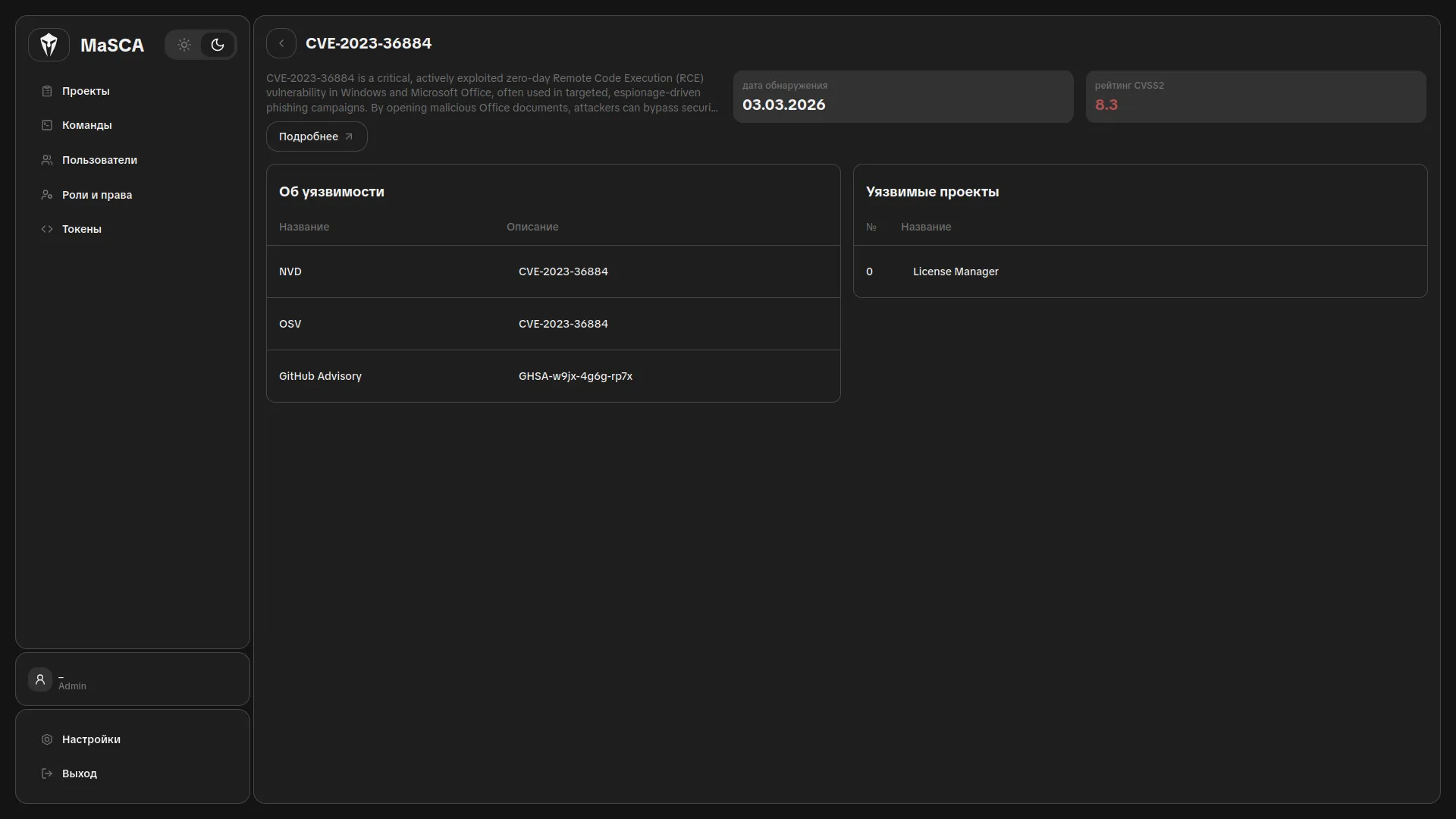Click the Подробнее button
1456x819 pixels.
[309, 136]
